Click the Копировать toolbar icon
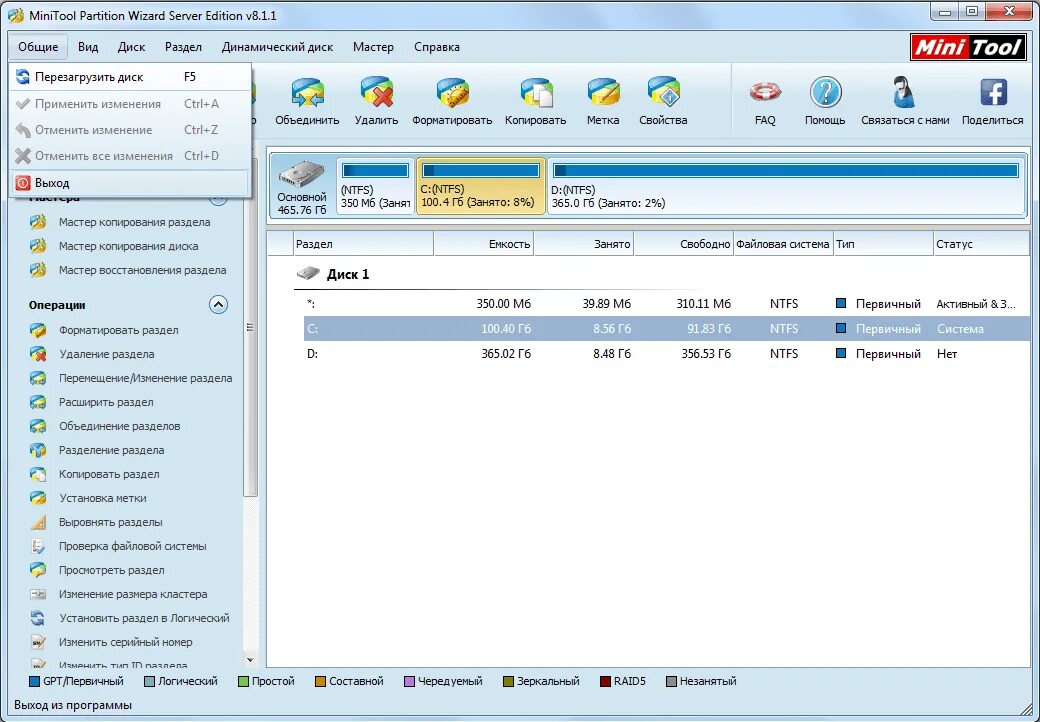Viewport: 1040px width, 722px height. pos(535,93)
